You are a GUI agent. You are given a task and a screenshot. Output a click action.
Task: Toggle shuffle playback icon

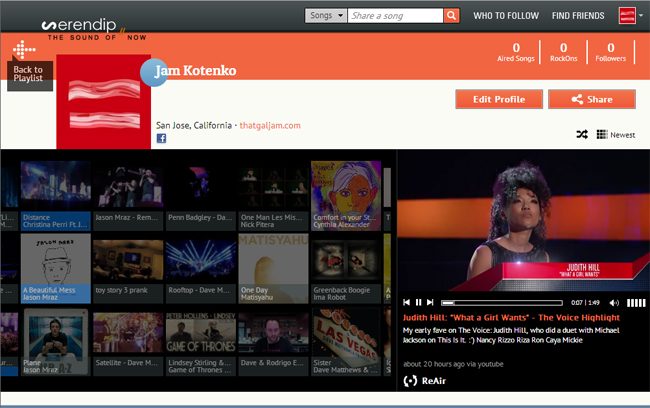582,134
